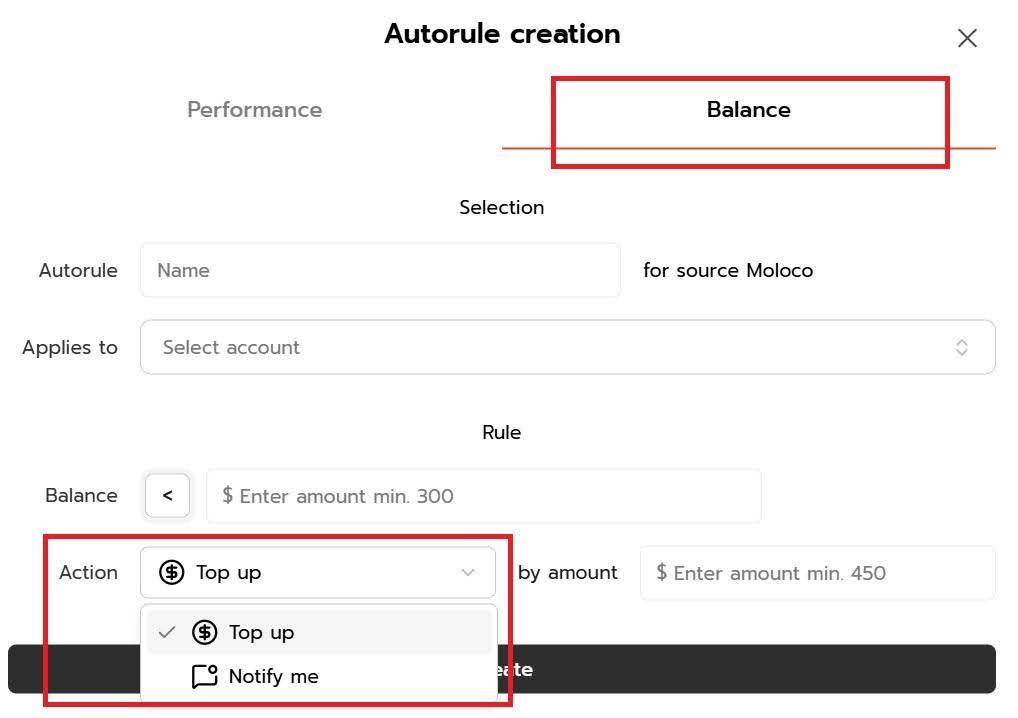Select the Balance tab
1018x718 pixels.
(x=748, y=110)
